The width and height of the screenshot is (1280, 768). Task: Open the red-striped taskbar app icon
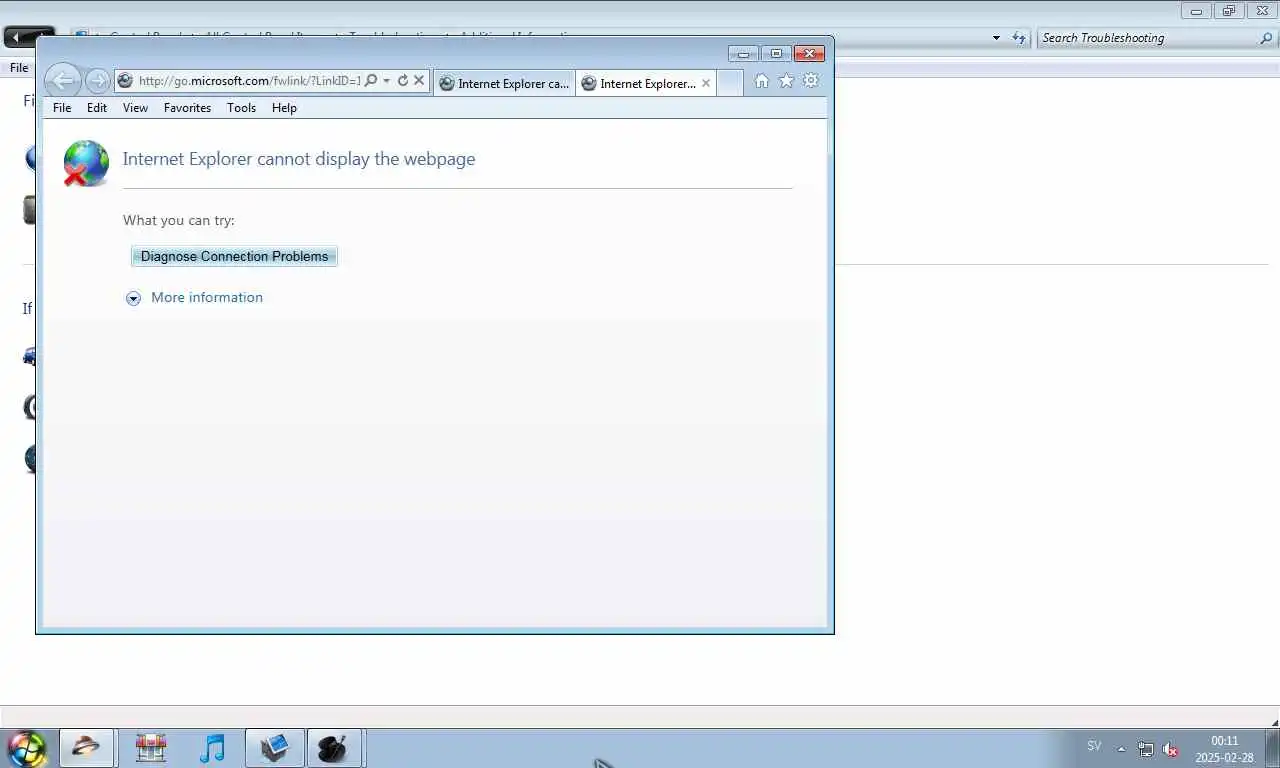[151, 748]
